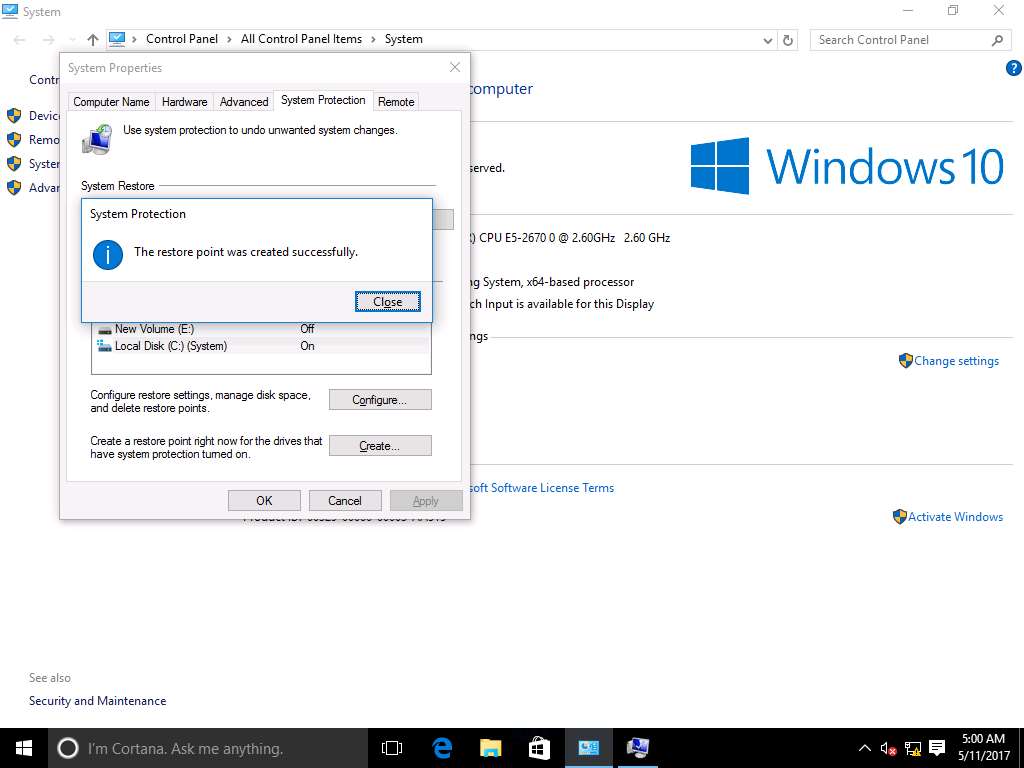Click the greyed Apply button

point(426,500)
